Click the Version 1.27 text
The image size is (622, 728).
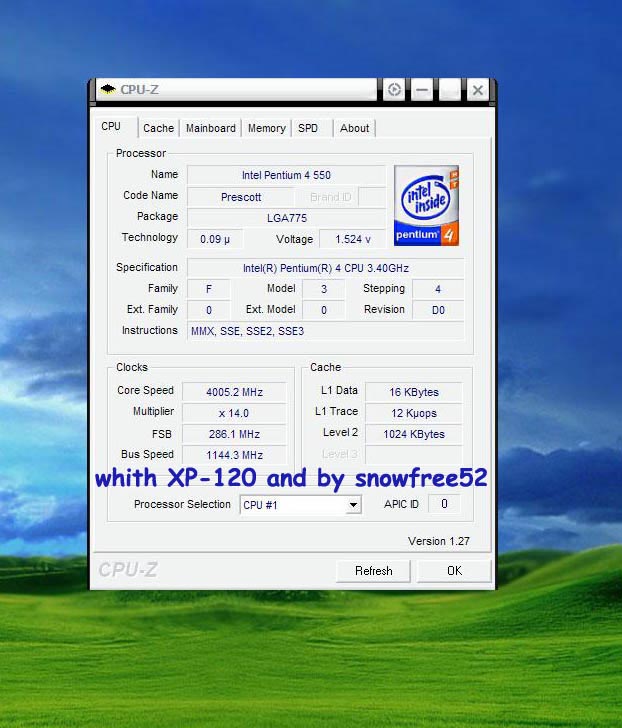pyautogui.click(x=439, y=541)
